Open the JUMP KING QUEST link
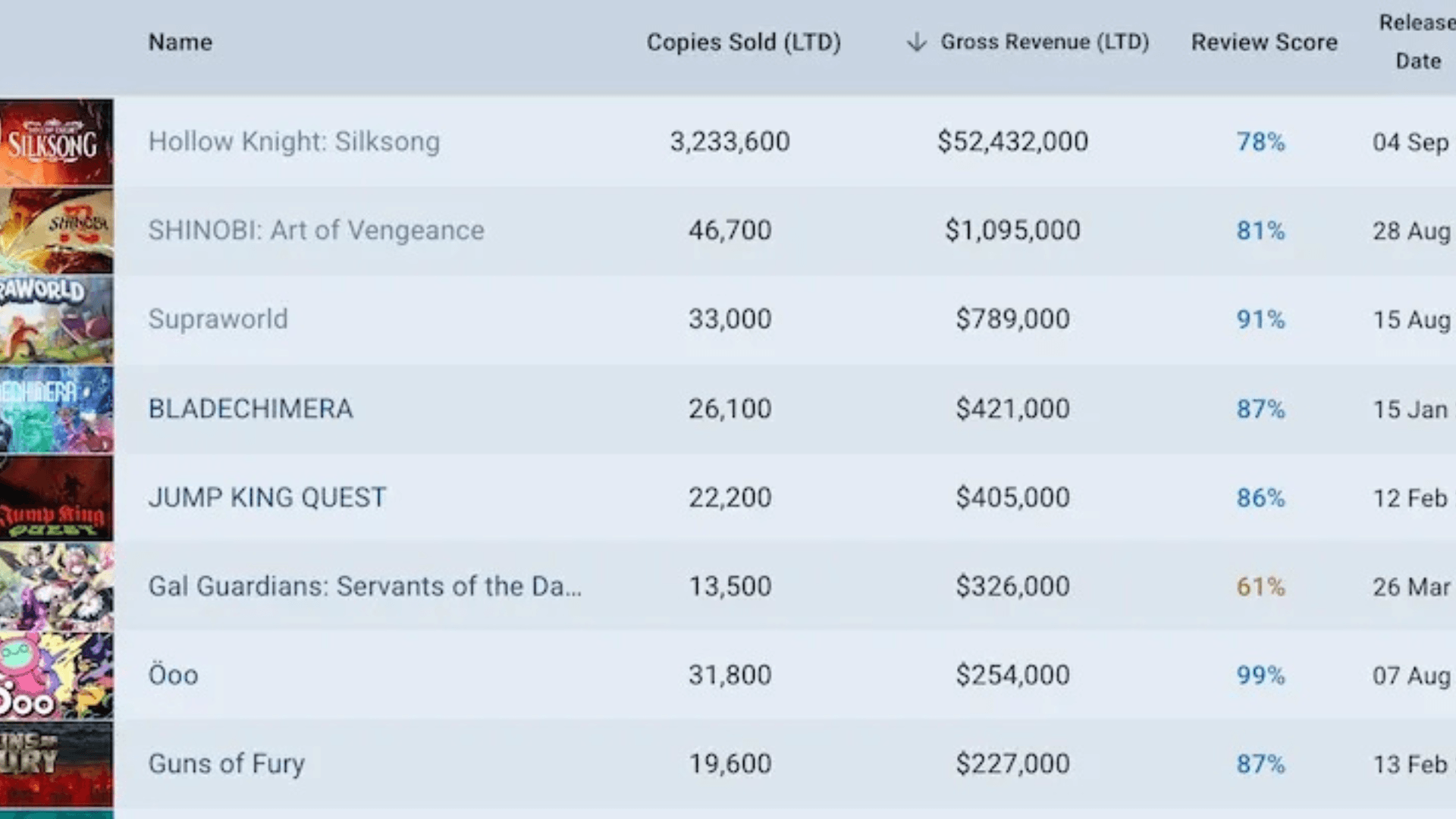The width and height of the screenshot is (1456, 819). 267,497
